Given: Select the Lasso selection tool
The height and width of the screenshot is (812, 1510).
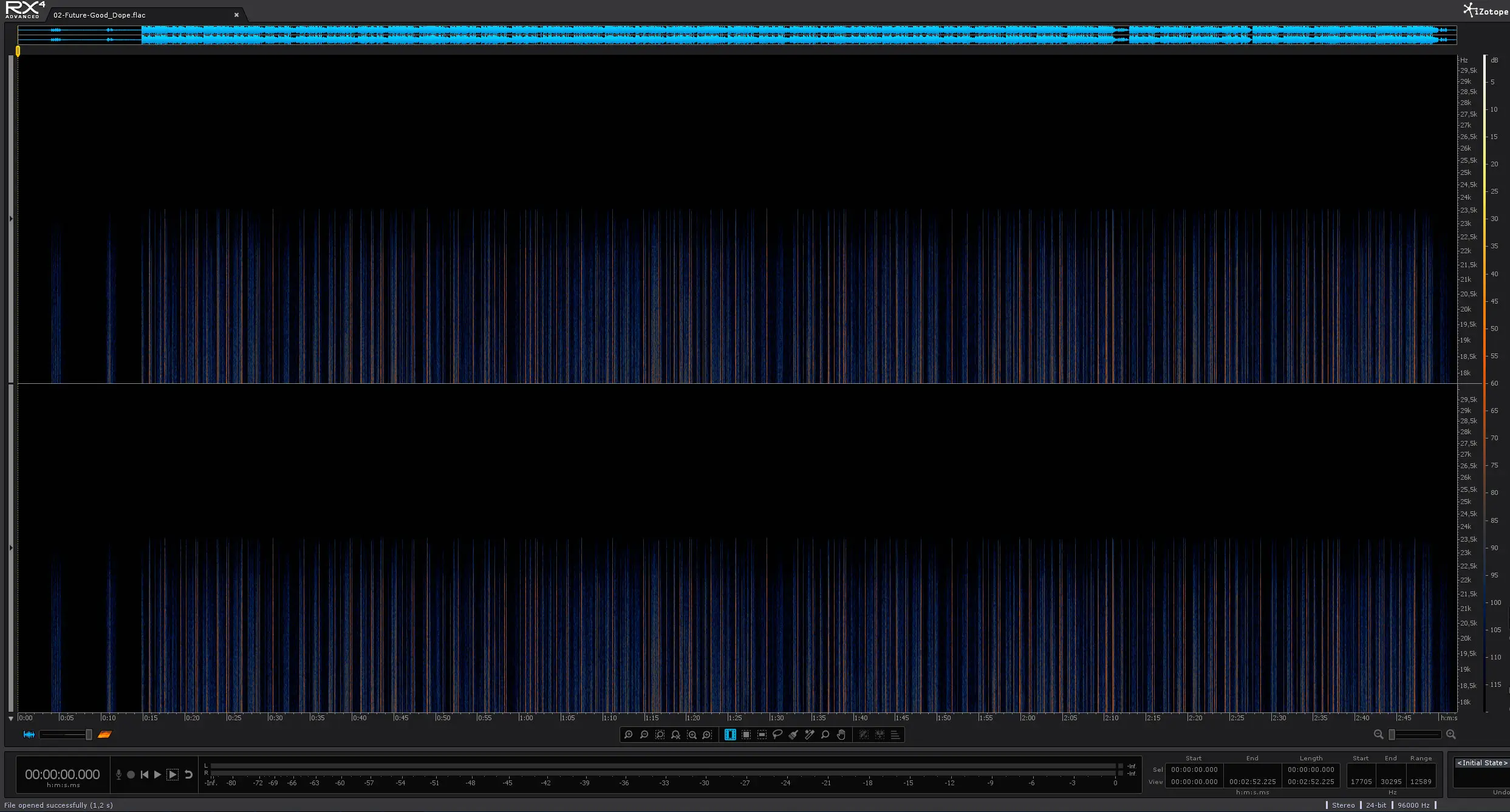Looking at the screenshot, I should point(777,734).
